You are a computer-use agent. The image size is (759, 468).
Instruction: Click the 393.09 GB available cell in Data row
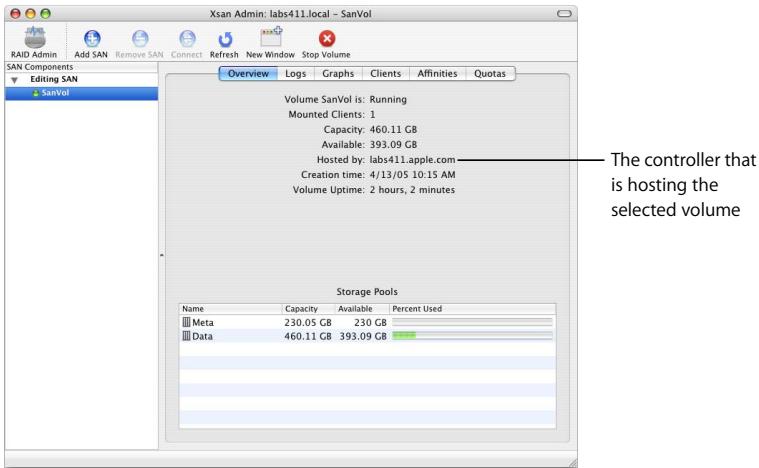[363, 336]
